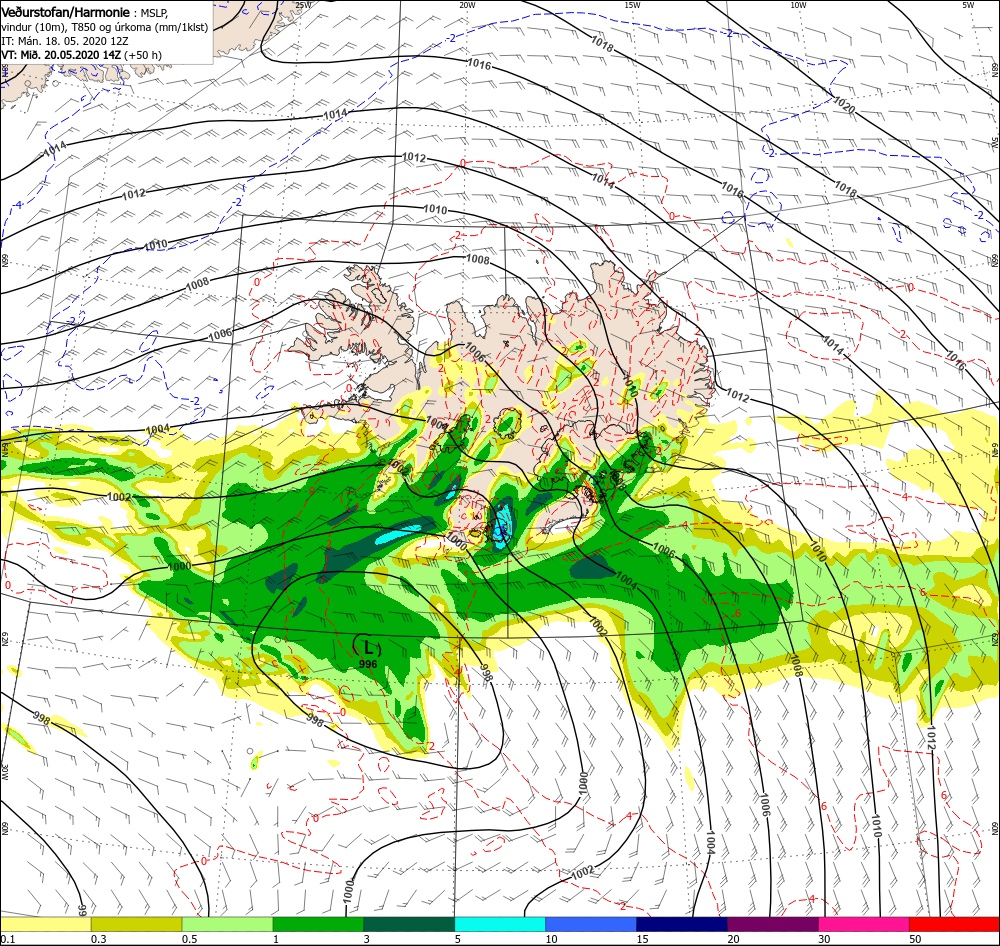Click the 15W longitude label

click(x=633, y=4)
